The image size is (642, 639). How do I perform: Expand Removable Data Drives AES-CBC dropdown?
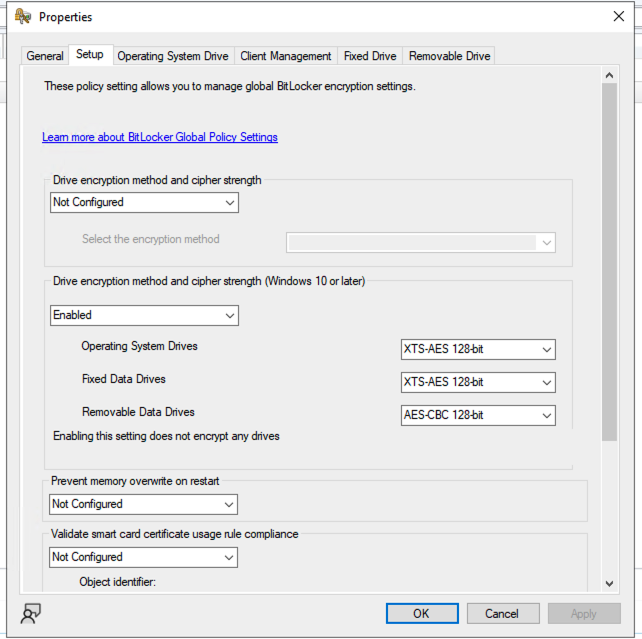478,415
